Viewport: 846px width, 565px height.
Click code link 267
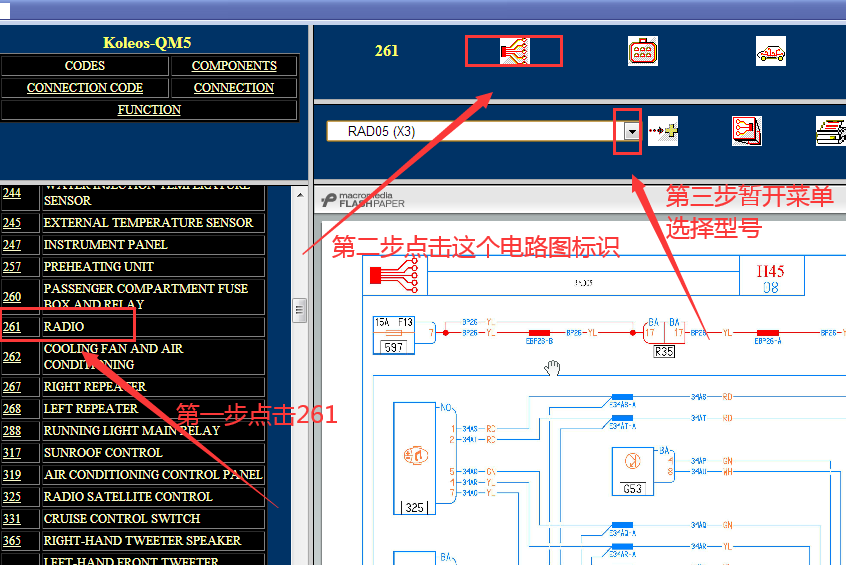[x=12, y=387]
